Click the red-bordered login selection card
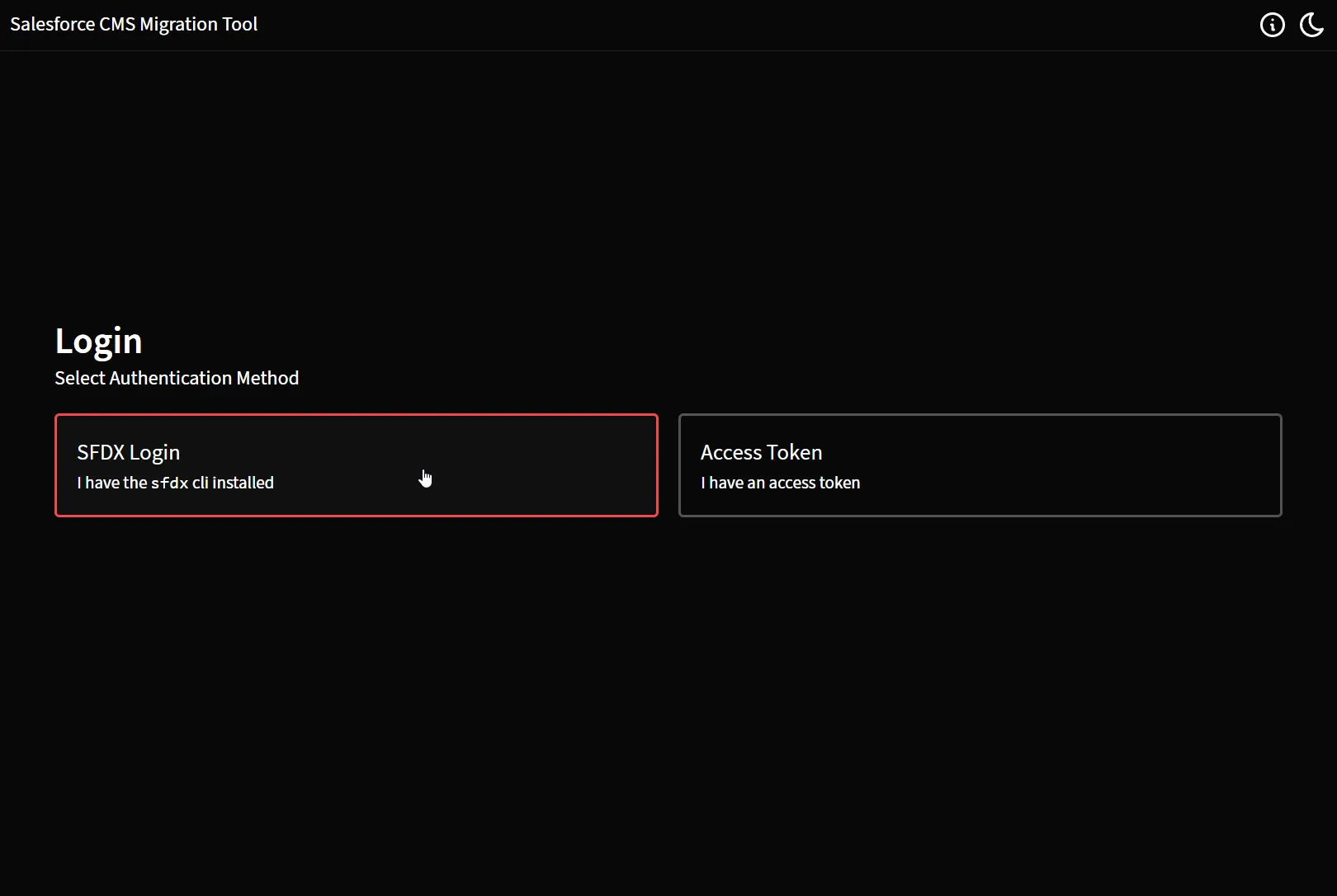 [356, 465]
